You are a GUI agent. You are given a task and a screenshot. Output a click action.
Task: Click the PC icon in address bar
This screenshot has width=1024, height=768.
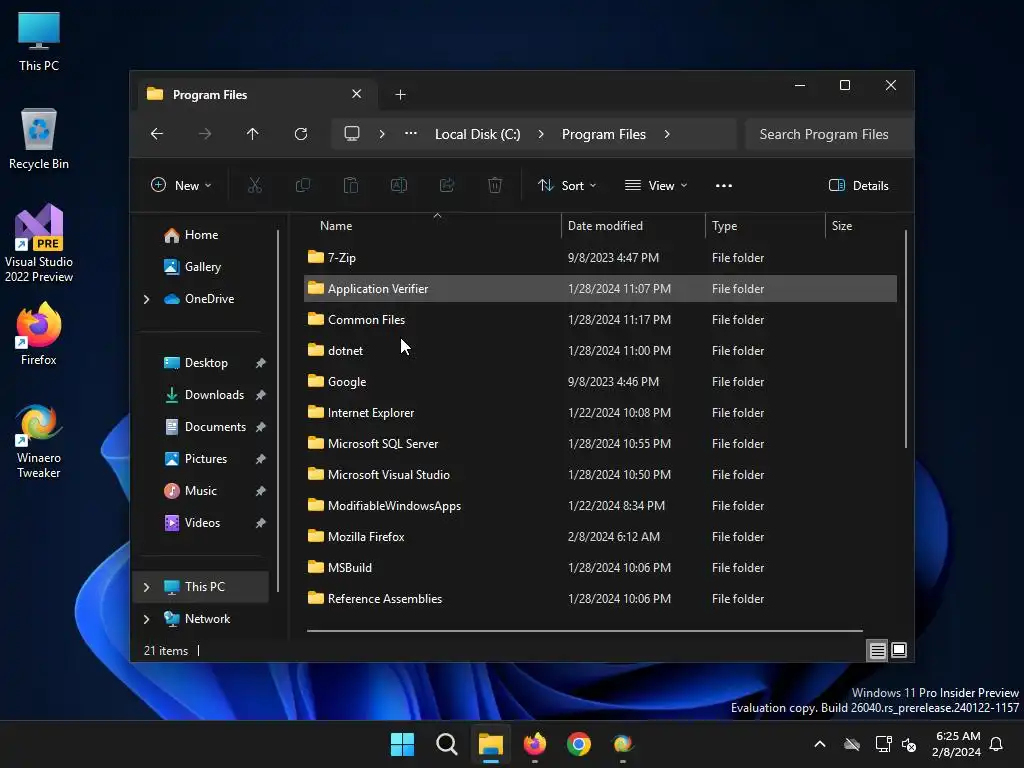pos(352,134)
